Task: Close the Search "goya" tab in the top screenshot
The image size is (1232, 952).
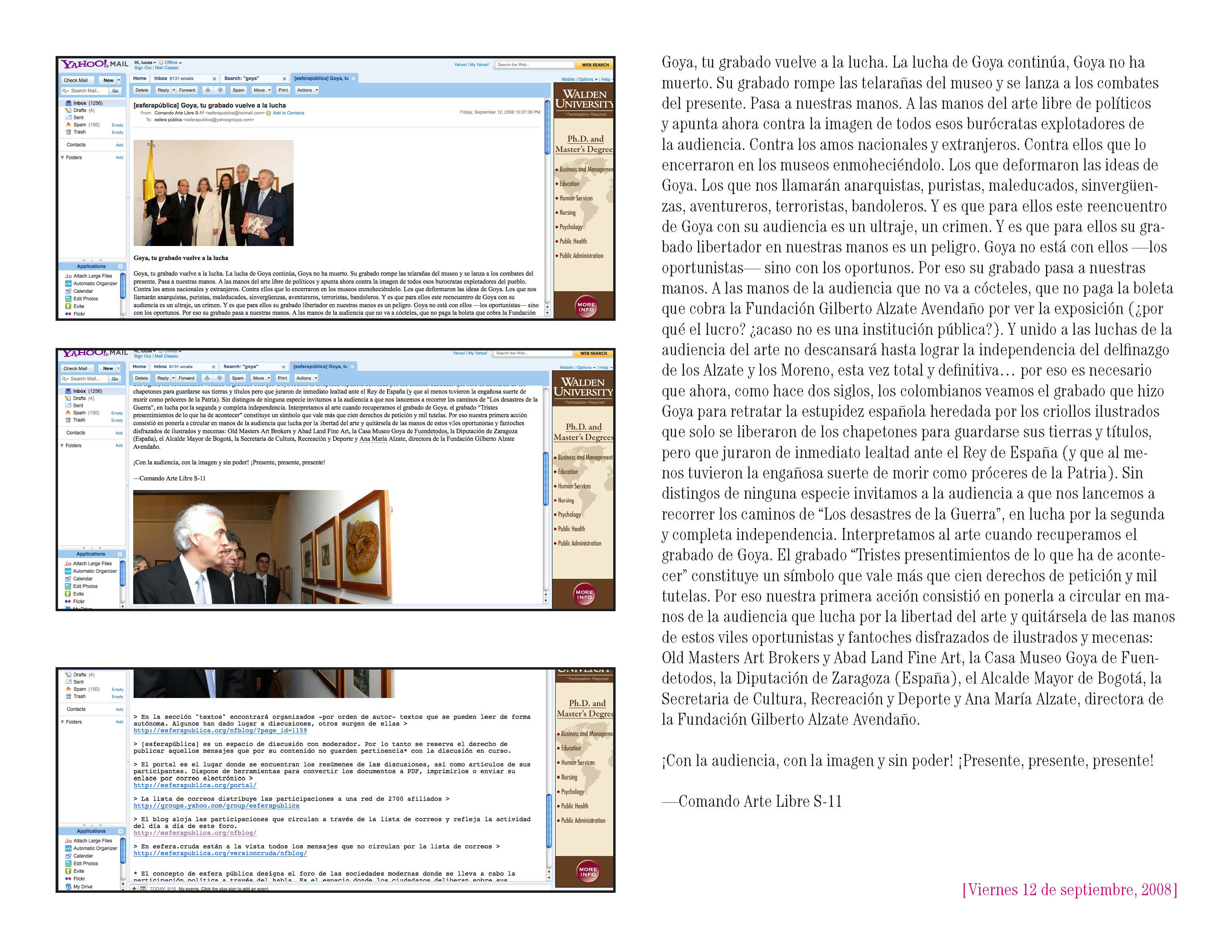Action: (284, 79)
